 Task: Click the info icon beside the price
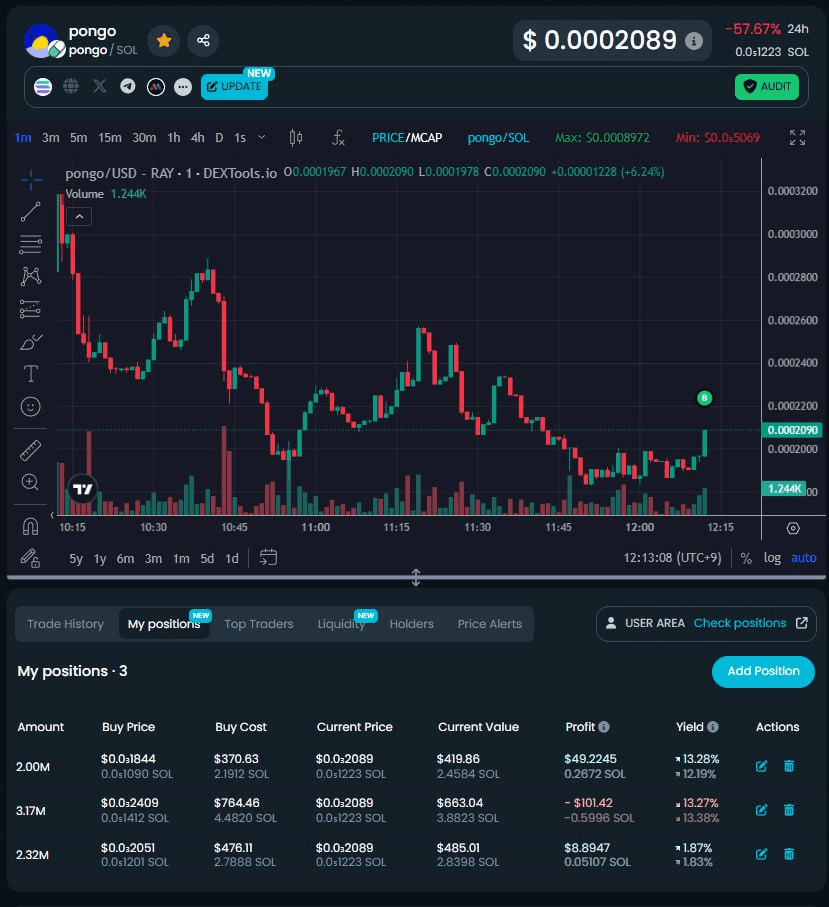(694, 40)
